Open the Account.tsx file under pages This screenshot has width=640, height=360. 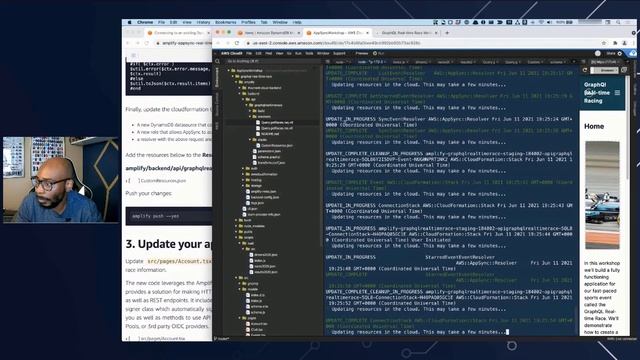click(x=257, y=324)
